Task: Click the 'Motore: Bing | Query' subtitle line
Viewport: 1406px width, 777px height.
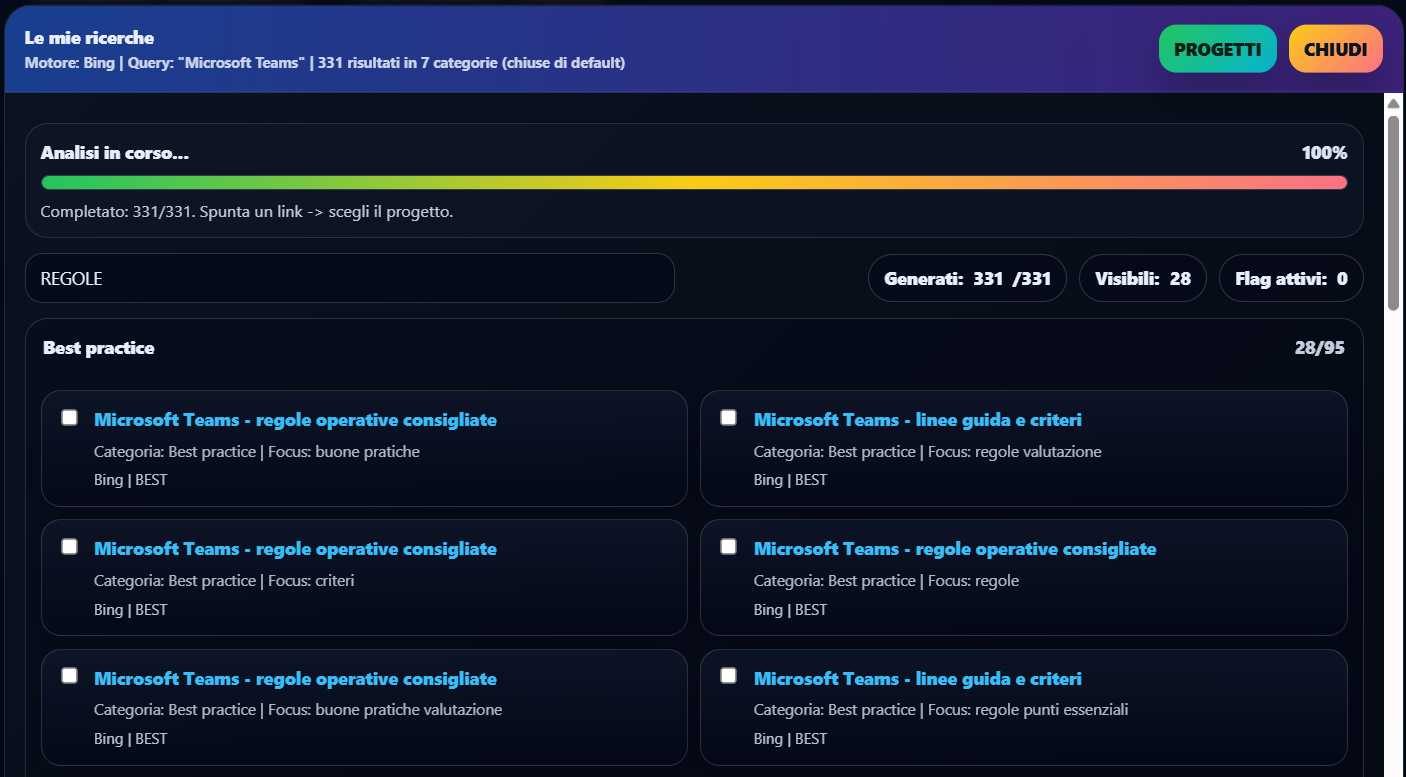Action: [325, 63]
